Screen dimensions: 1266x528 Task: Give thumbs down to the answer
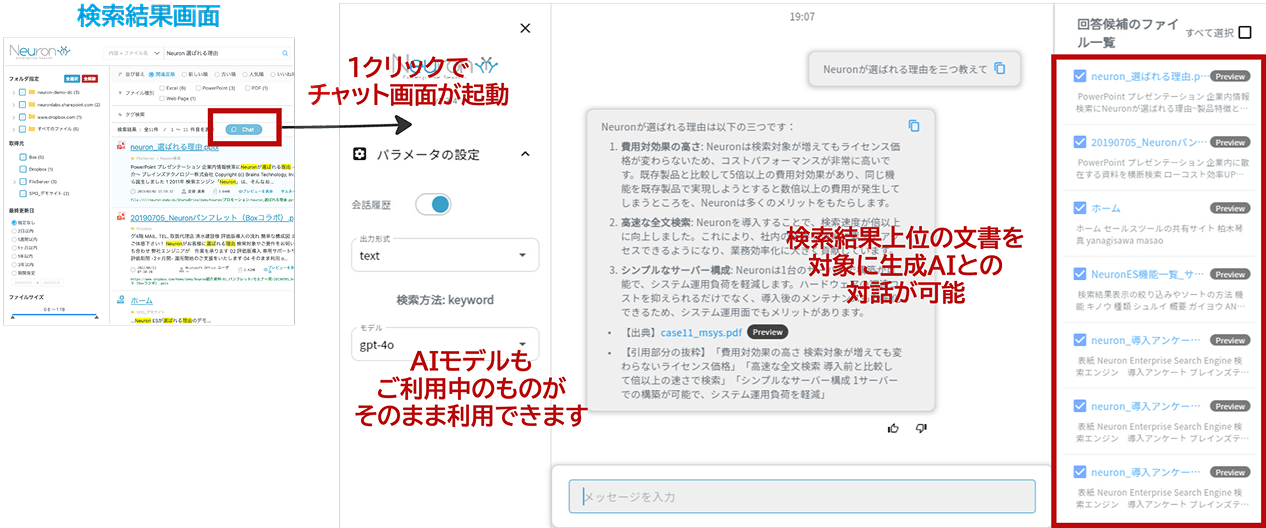pyautogui.click(x=922, y=428)
